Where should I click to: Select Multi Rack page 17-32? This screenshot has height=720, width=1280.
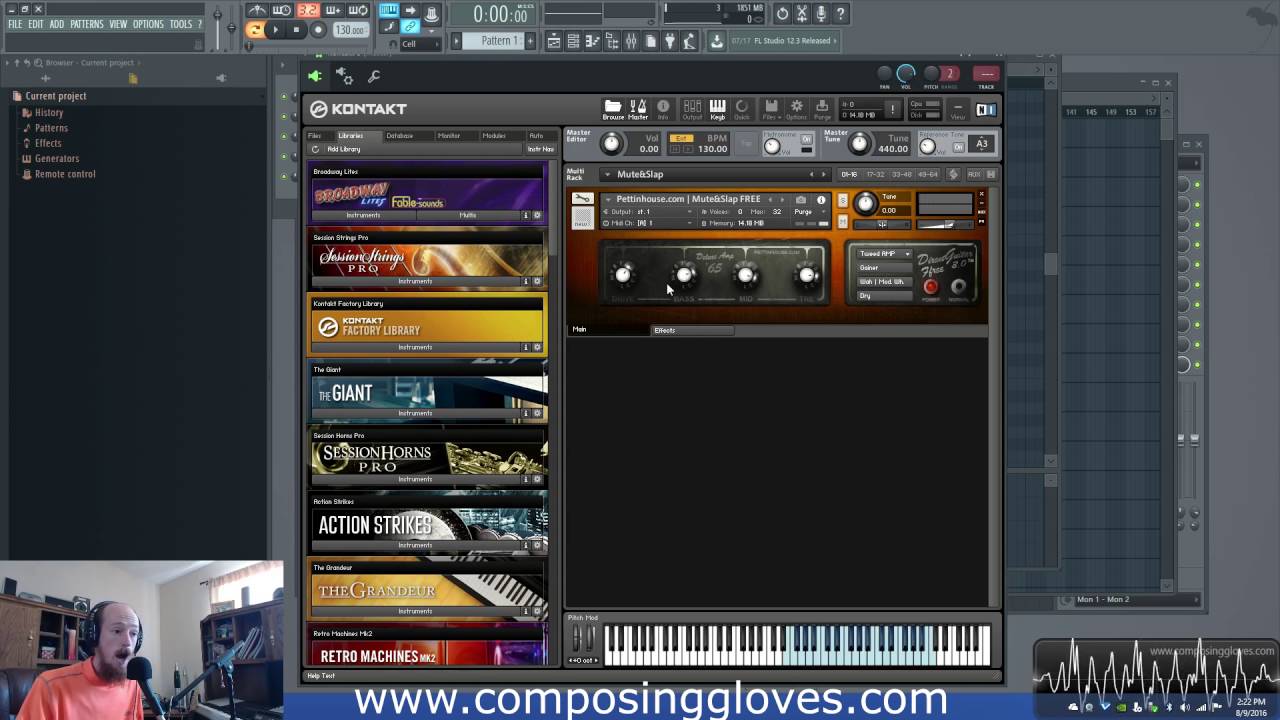[875, 174]
